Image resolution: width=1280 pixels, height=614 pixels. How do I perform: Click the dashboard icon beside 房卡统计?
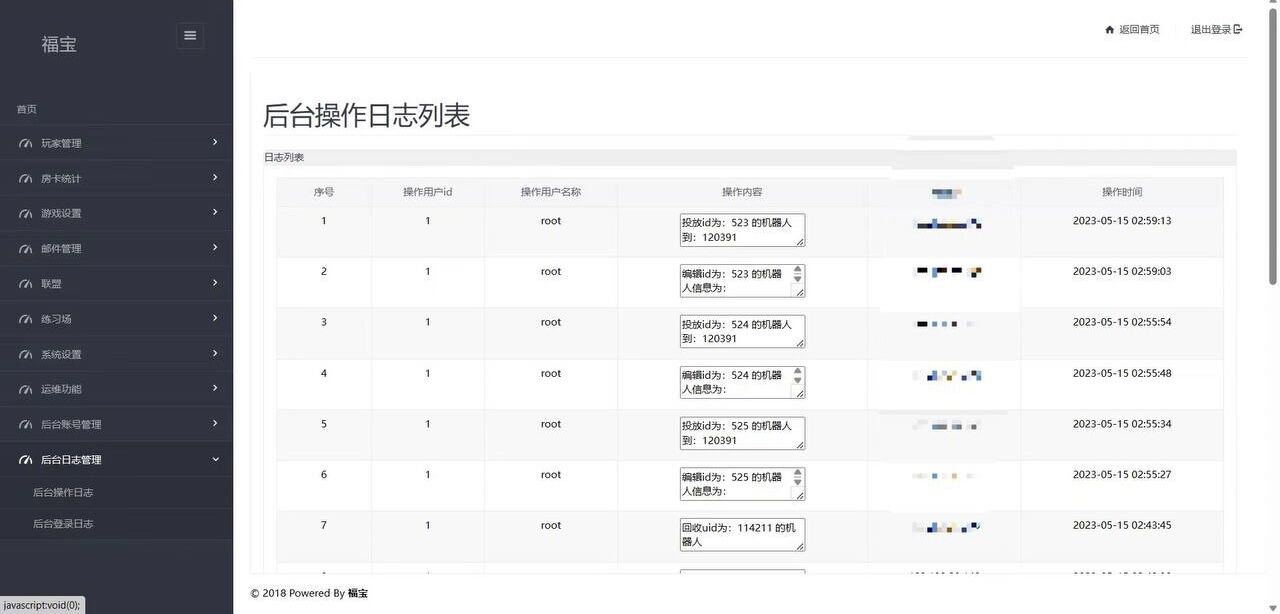[x=25, y=179]
